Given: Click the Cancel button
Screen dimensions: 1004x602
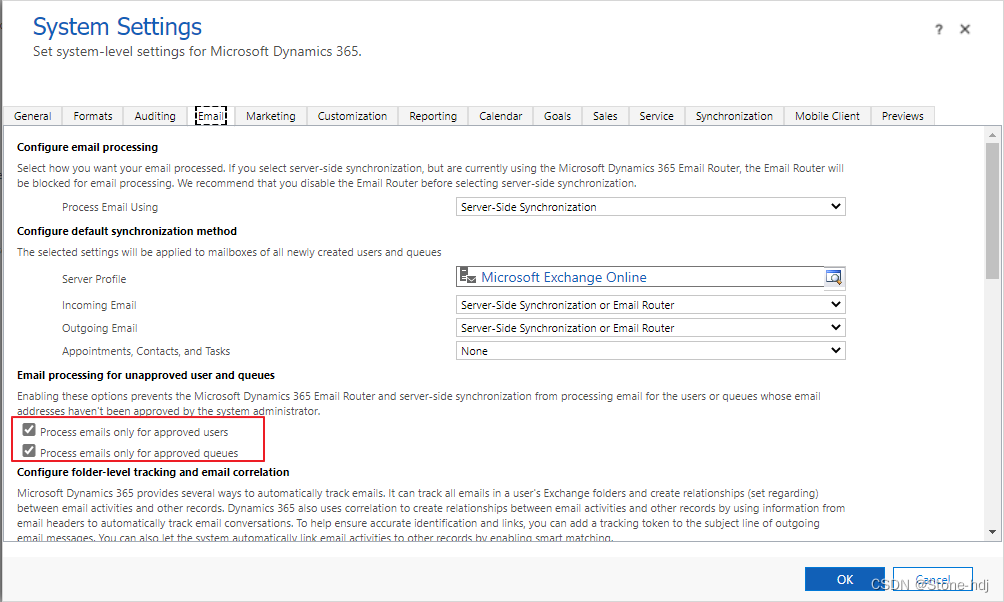Looking at the screenshot, I should (933, 579).
